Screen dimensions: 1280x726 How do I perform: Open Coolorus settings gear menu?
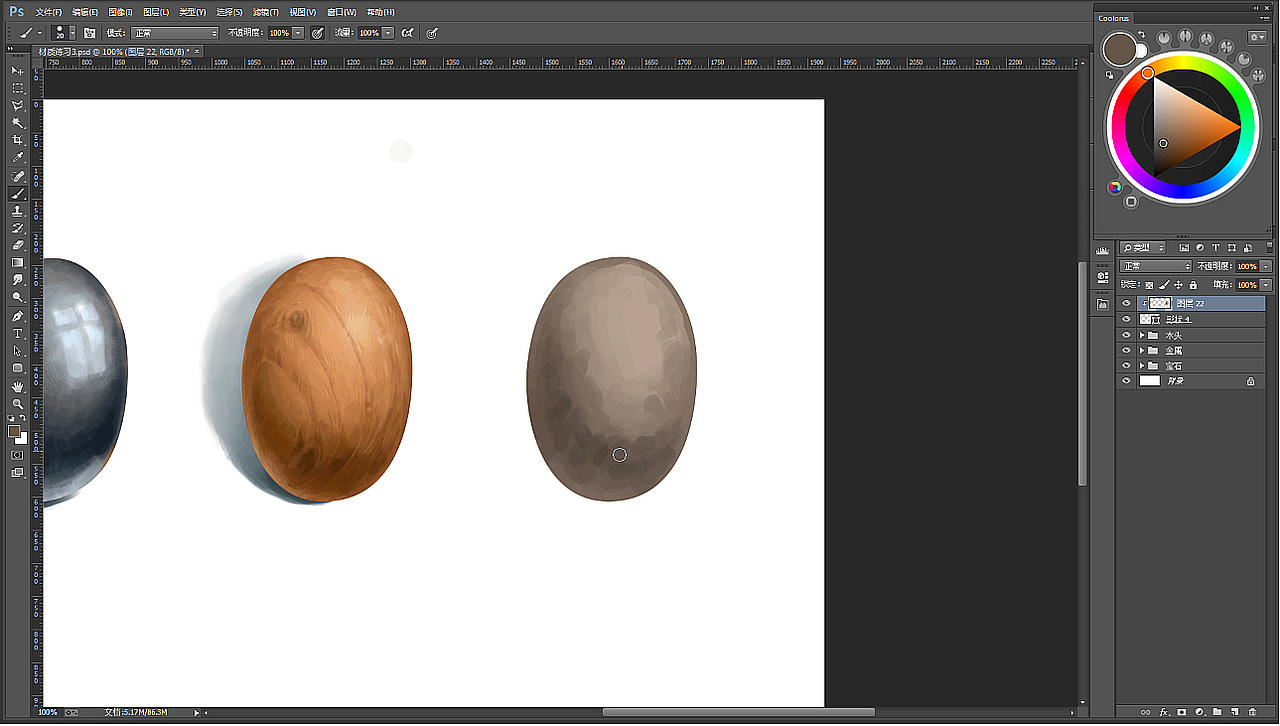1257,37
